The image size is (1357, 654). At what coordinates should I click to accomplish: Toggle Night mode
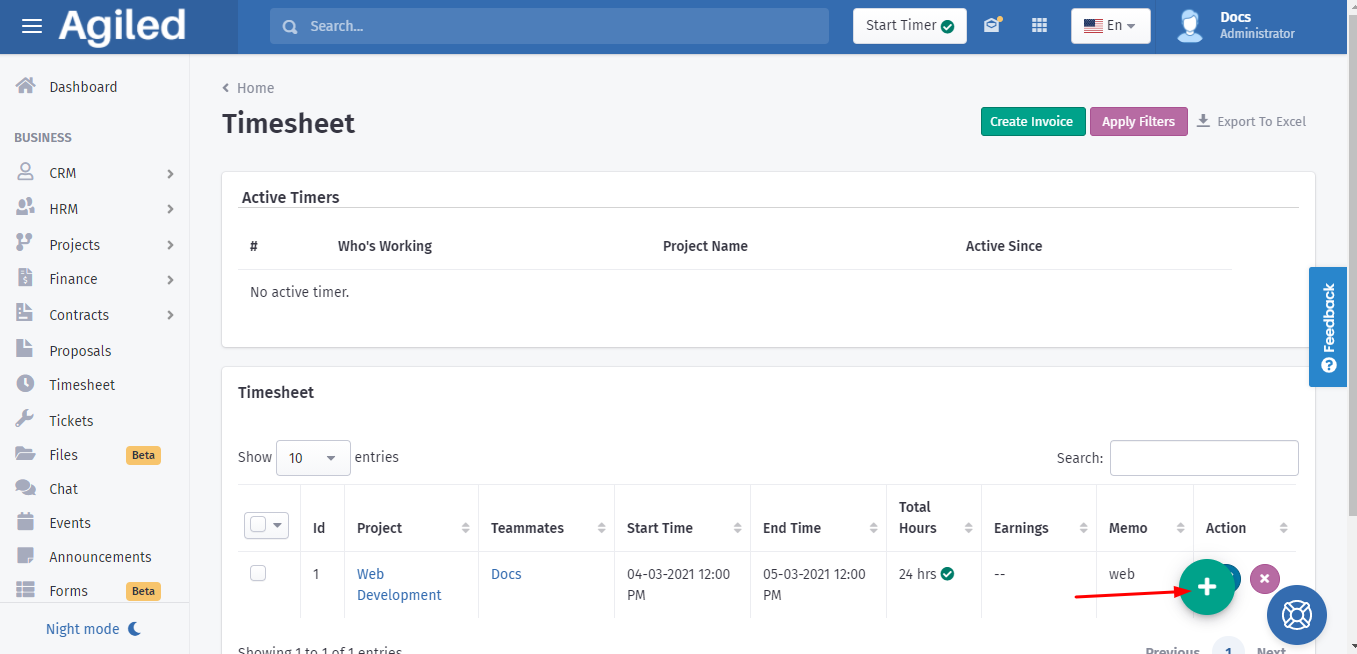(x=93, y=629)
